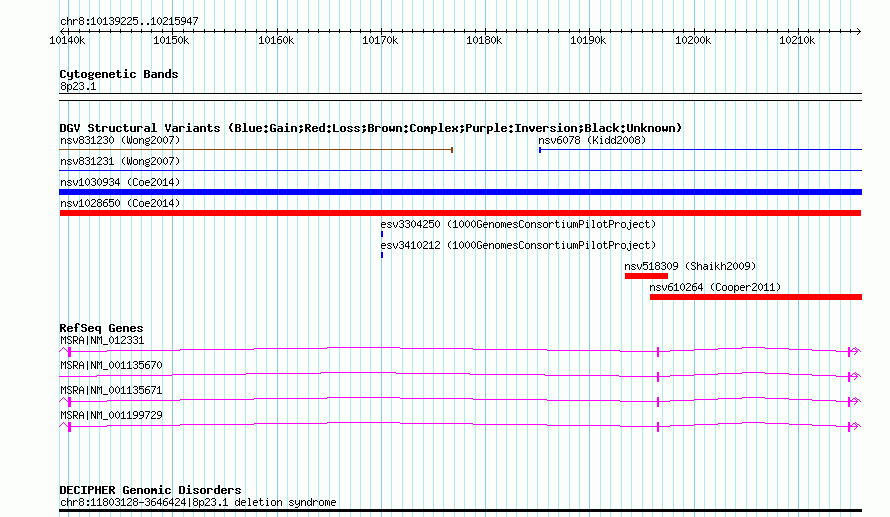
Task: Click the 10200k ruler tick label
Action: point(693,40)
